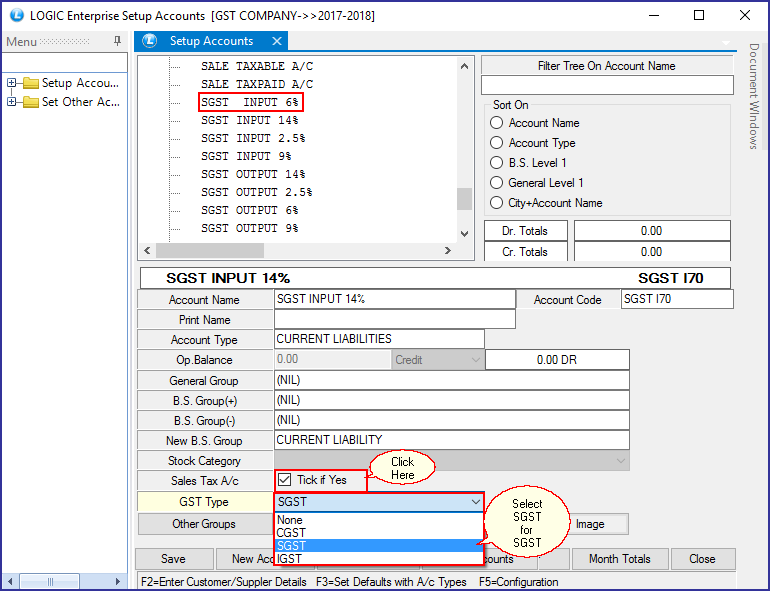The width and height of the screenshot is (770, 591).
Task: Click account tree scroll up arrow
Action: tap(465, 66)
